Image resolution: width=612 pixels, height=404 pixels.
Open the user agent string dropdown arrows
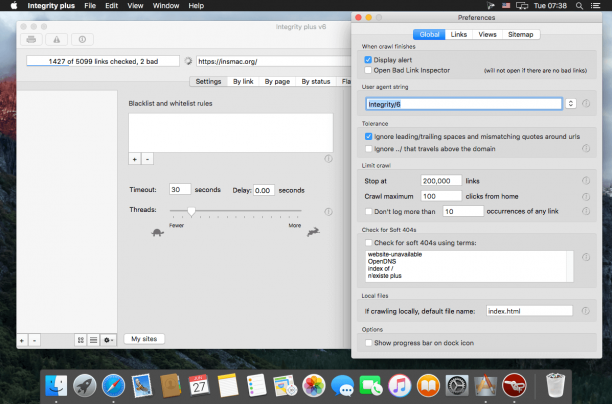coord(571,103)
